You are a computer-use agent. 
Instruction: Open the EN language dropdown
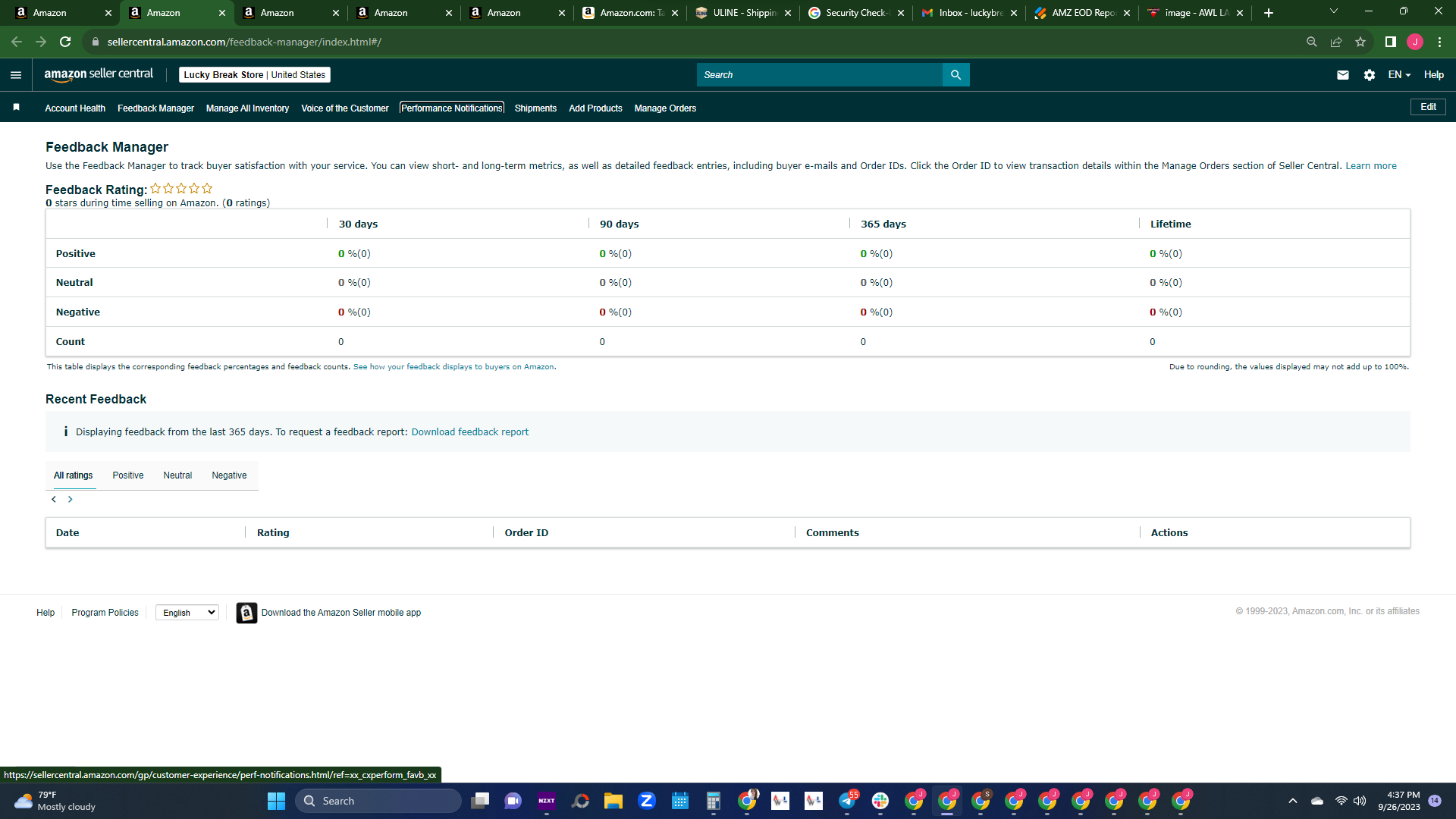[1399, 75]
